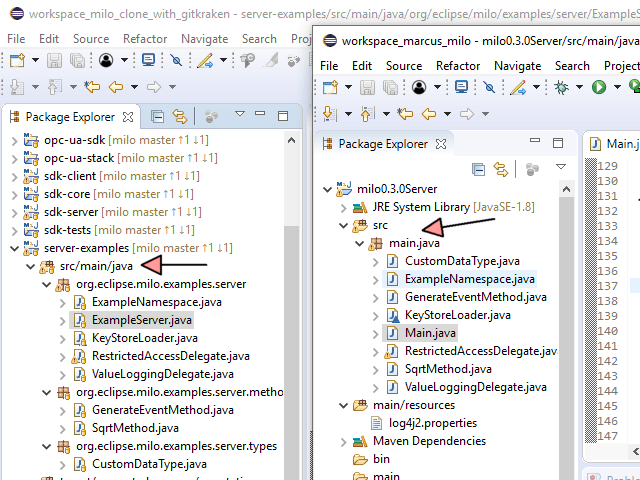Open File menu in left window
640x480 pixels.
(x=16, y=39)
